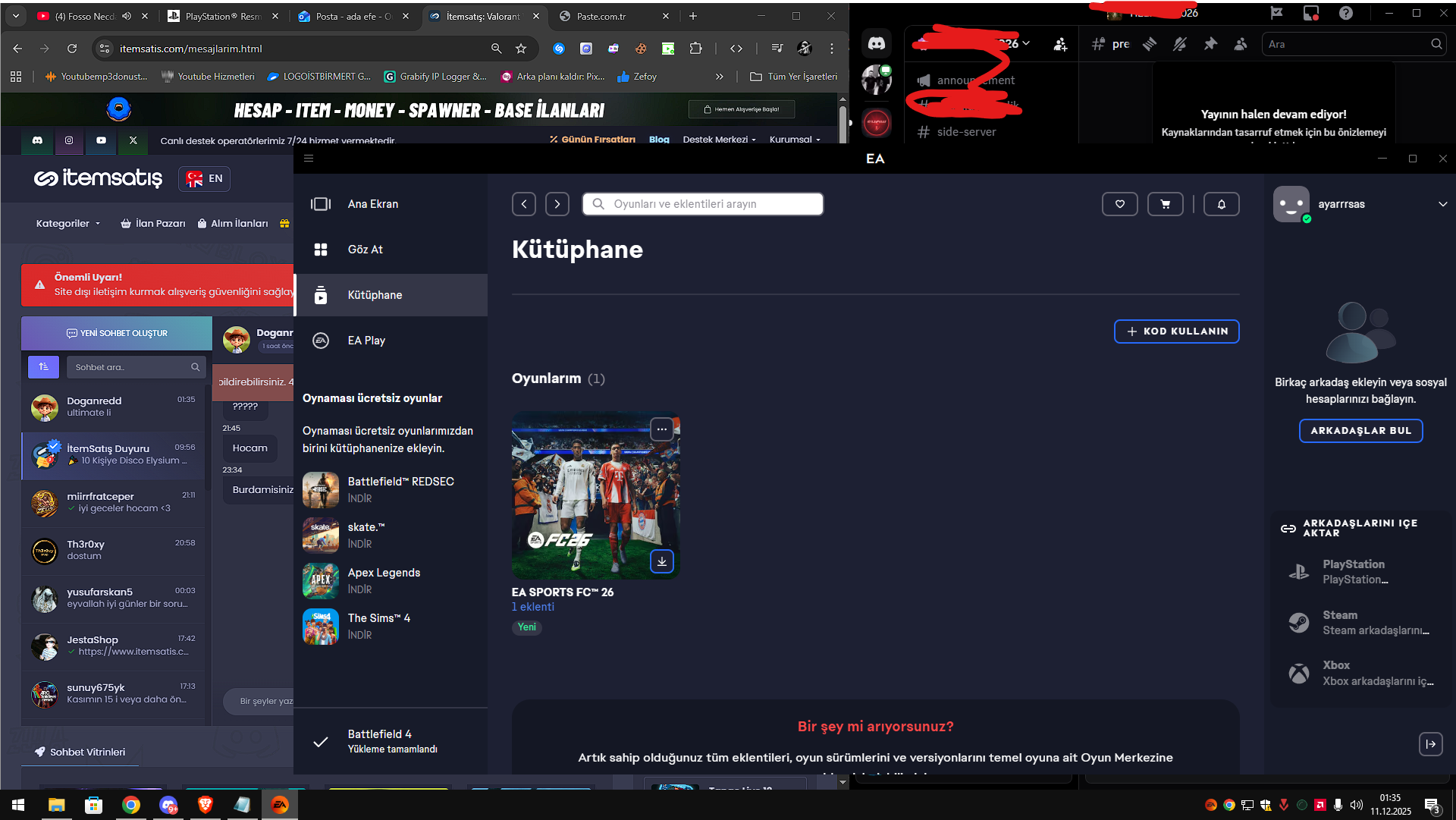Open Chrome media controls icon
1456x820 pixels.
point(777,49)
